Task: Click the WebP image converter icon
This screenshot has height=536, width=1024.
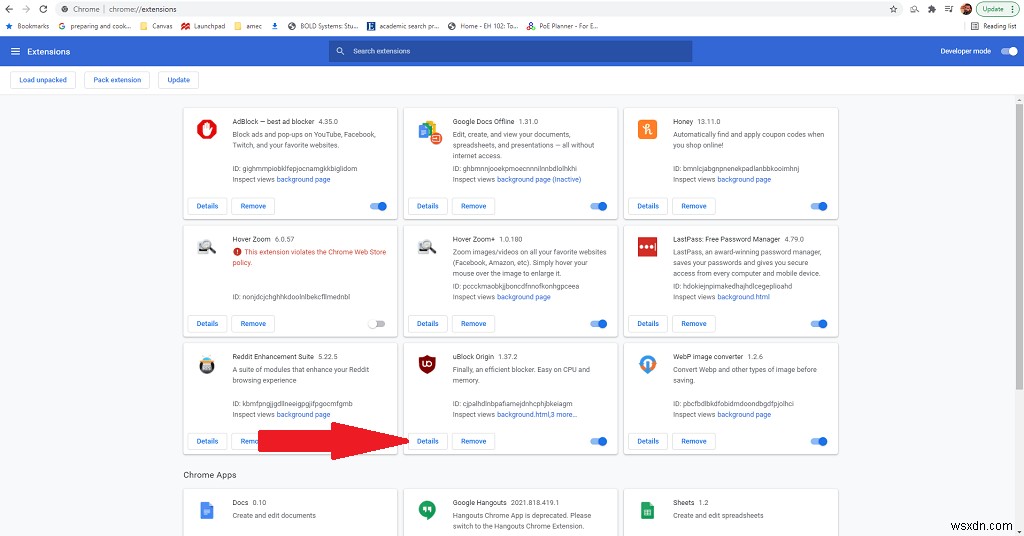Action: [x=647, y=364]
